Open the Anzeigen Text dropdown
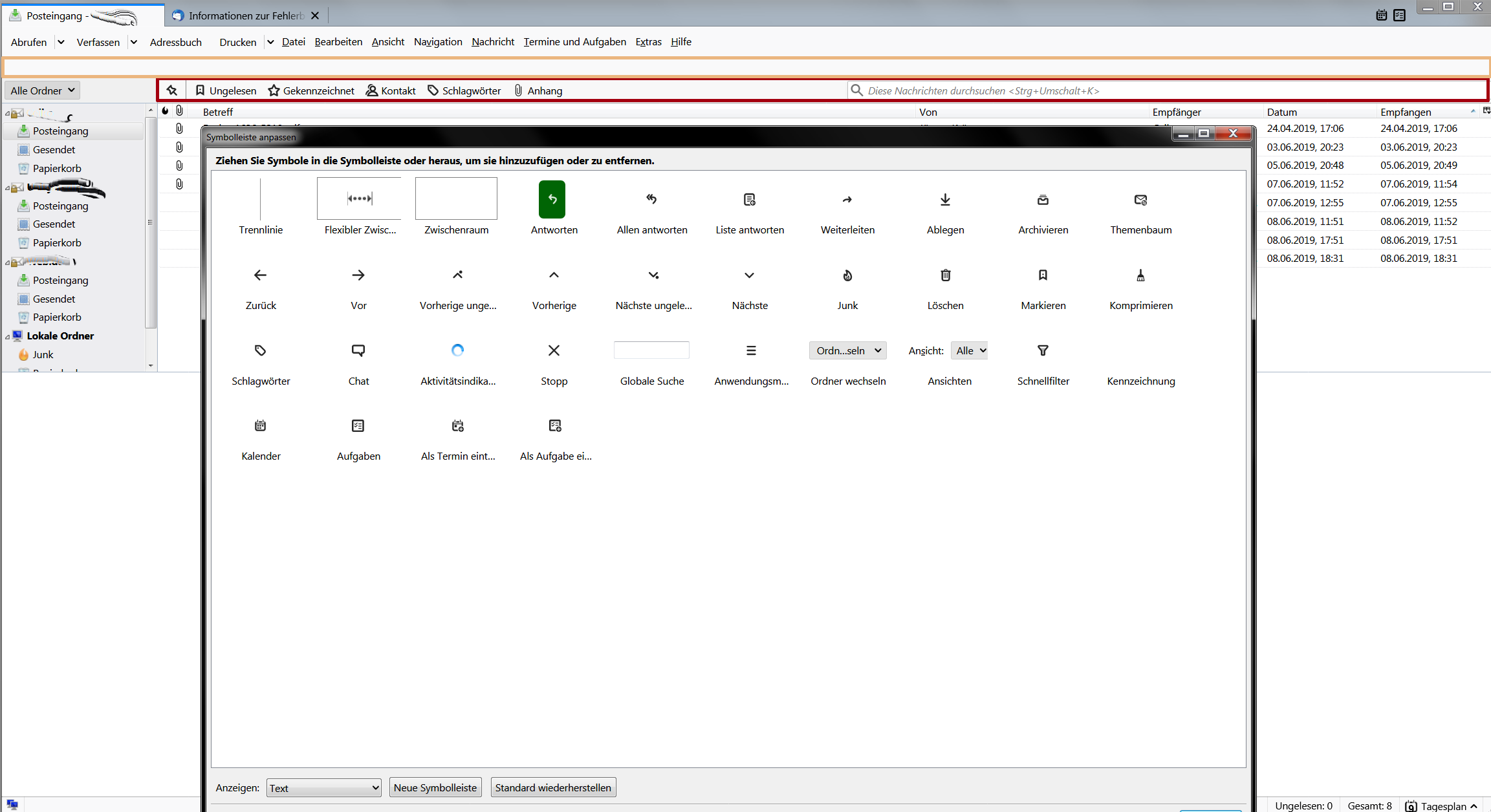The width and height of the screenshot is (1491, 812). 323,787
